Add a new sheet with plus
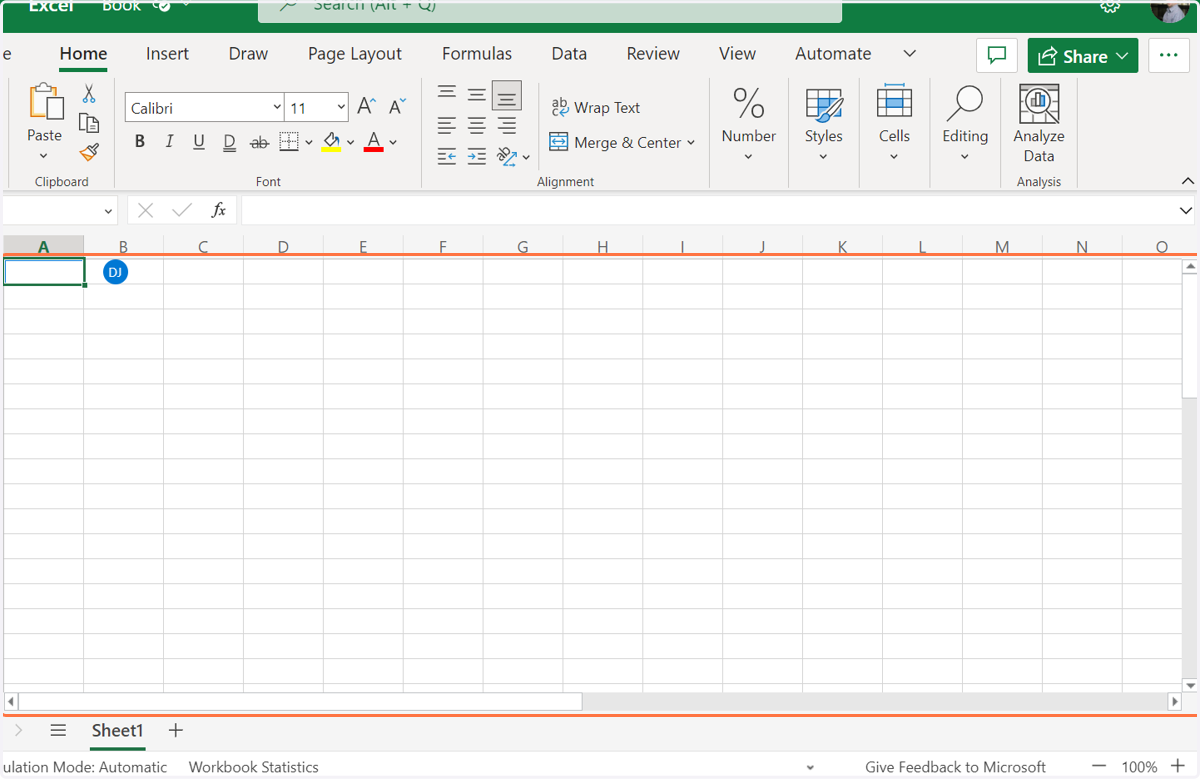Viewport: 1200px width, 779px height. tap(176, 731)
